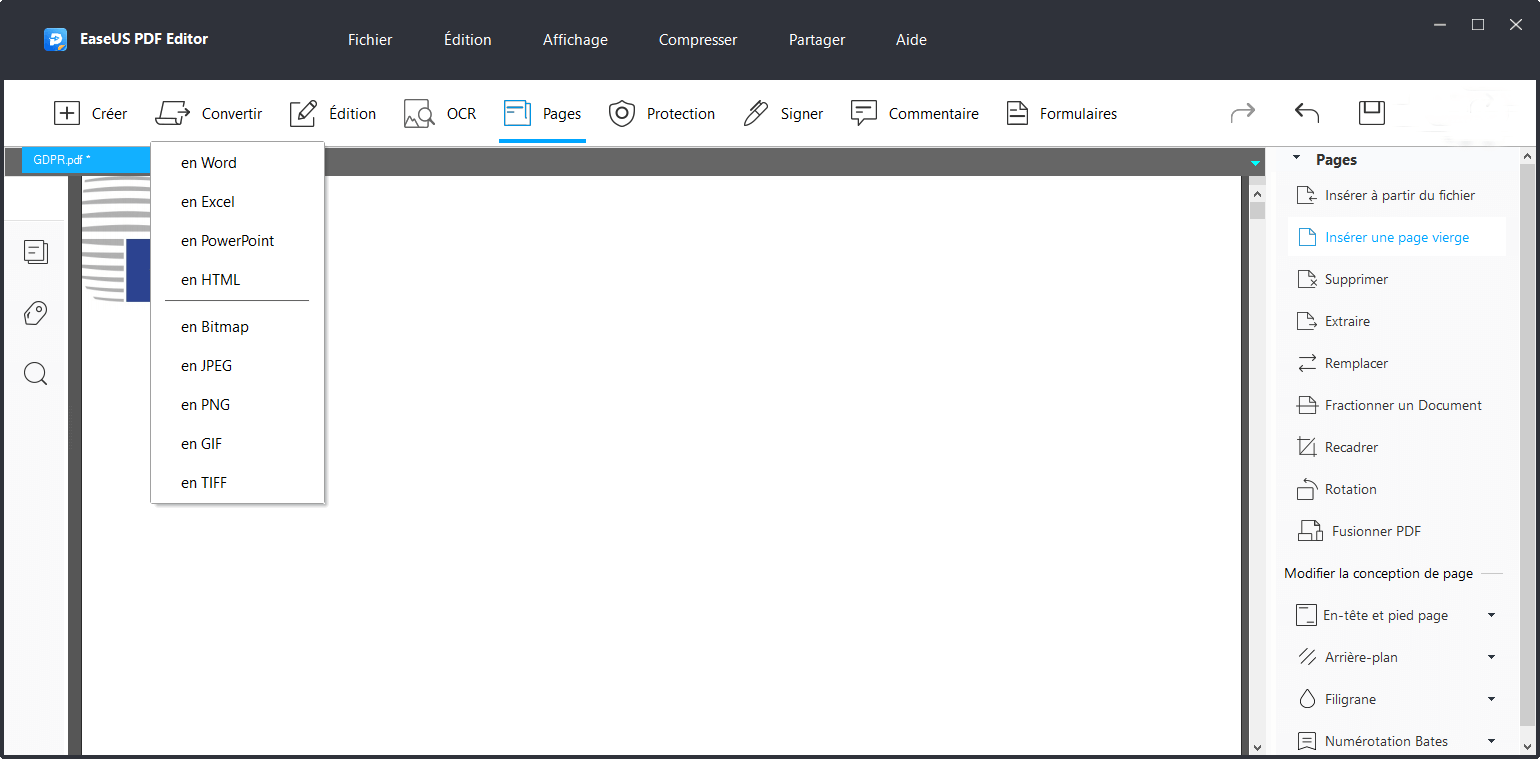
Task: Click the Supprimer page icon
Action: (x=1307, y=279)
